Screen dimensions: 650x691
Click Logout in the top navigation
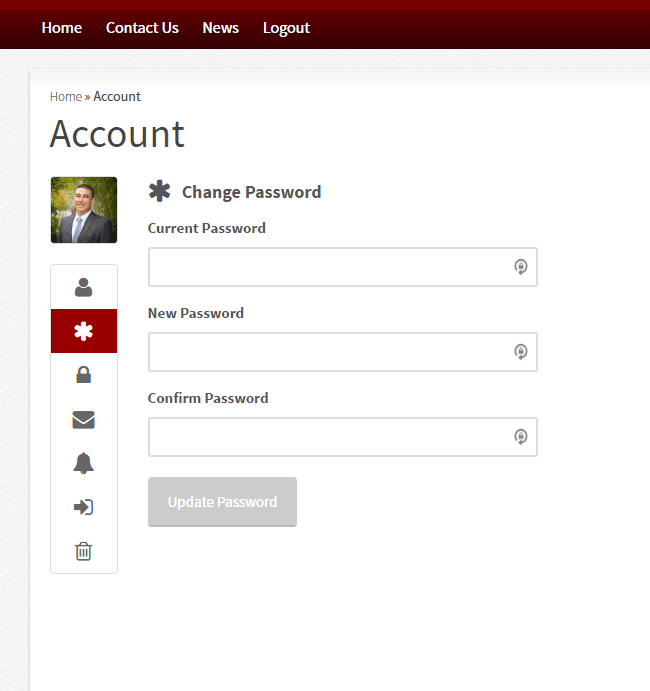coord(286,28)
